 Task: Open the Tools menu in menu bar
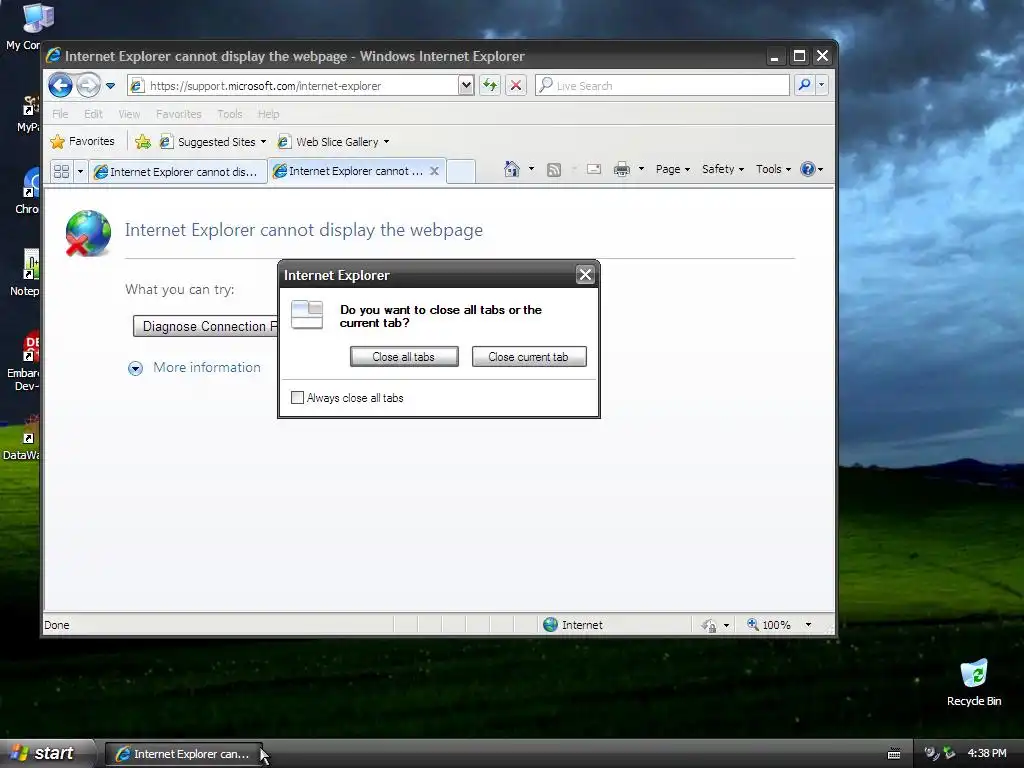point(229,114)
